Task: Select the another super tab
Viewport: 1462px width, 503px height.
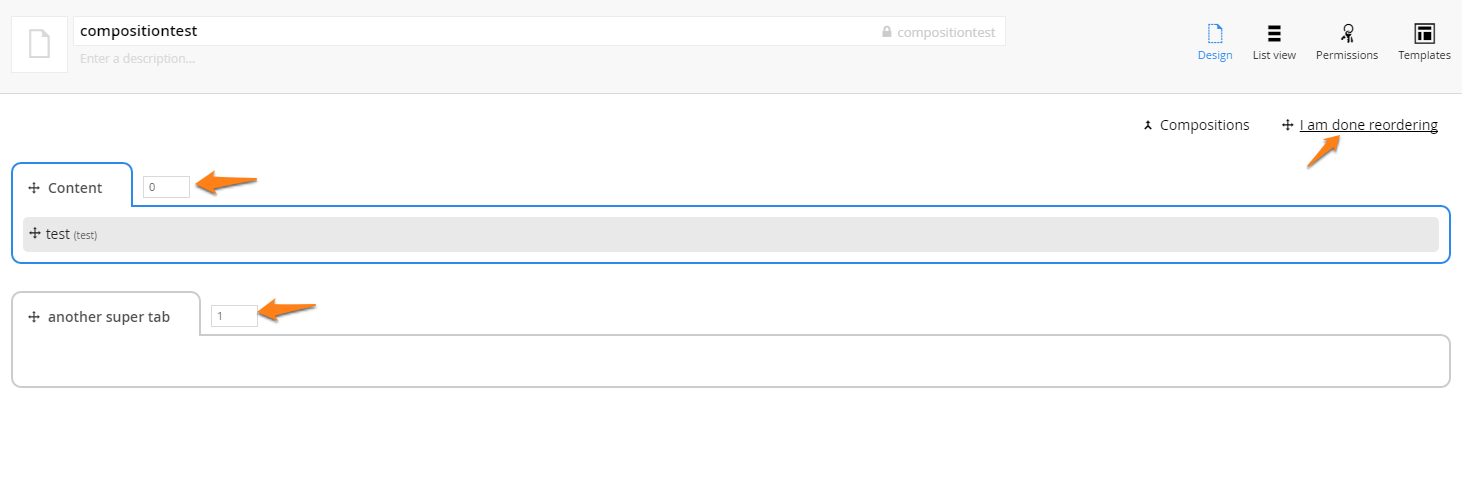Action: (106, 316)
